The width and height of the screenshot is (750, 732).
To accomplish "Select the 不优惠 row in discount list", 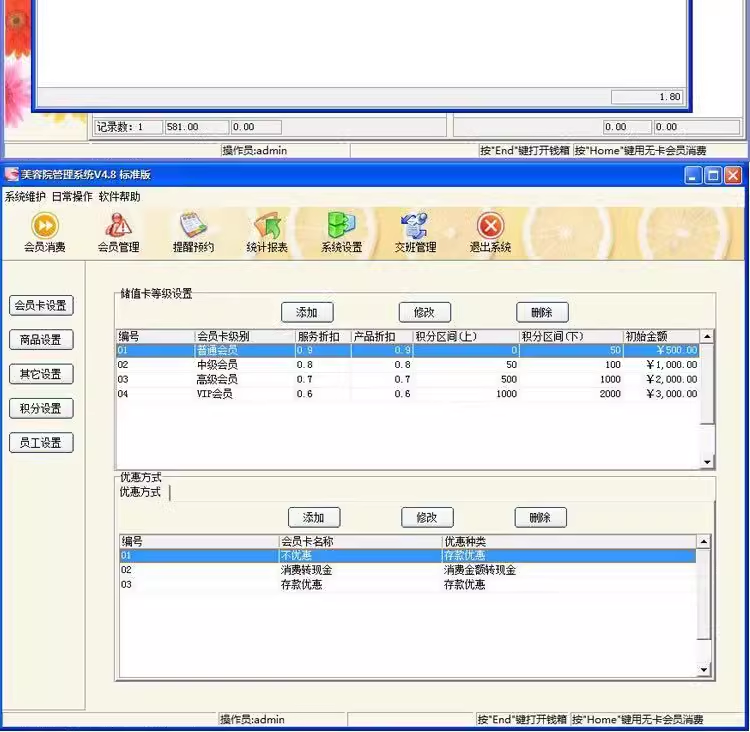I will (x=408, y=556).
